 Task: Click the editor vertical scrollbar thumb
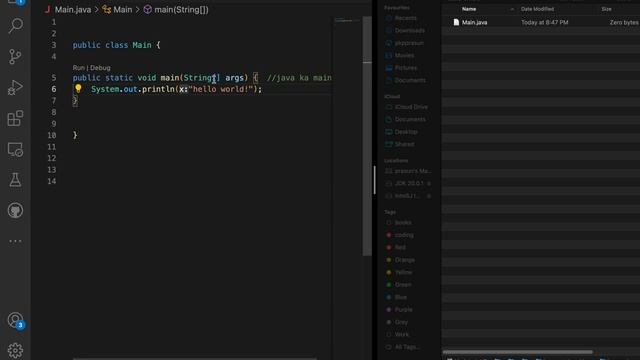click(x=367, y=136)
